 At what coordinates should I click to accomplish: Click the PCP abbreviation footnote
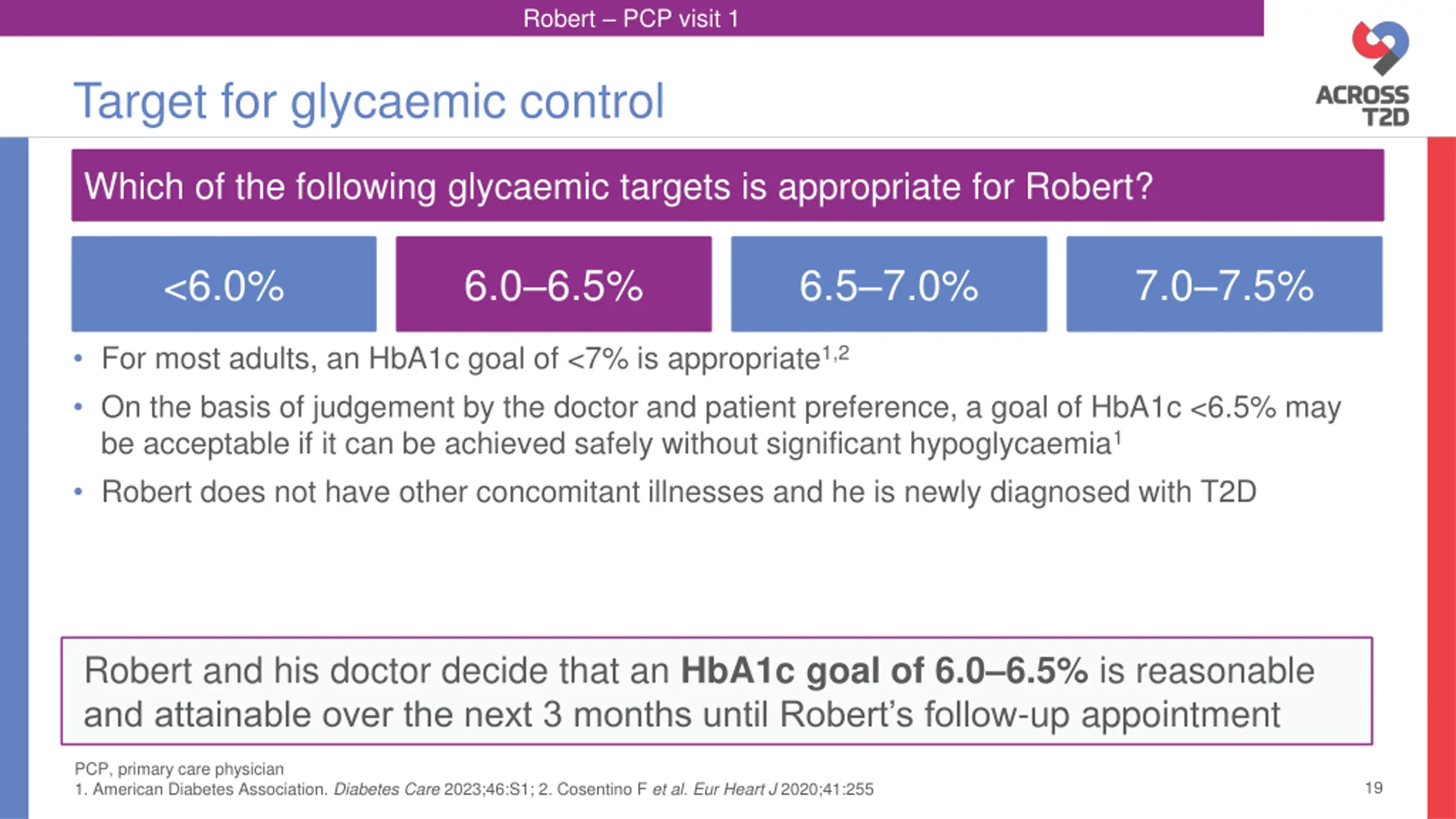179,769
